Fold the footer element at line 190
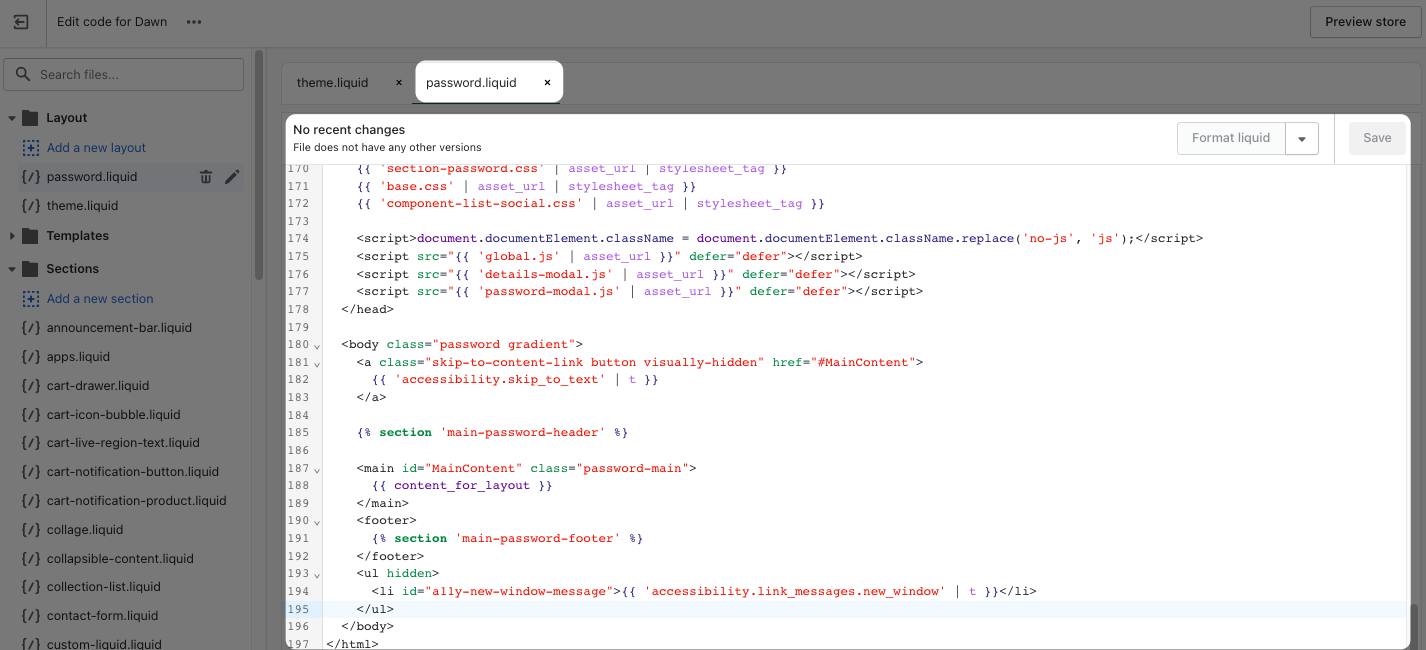 [317, 522]
